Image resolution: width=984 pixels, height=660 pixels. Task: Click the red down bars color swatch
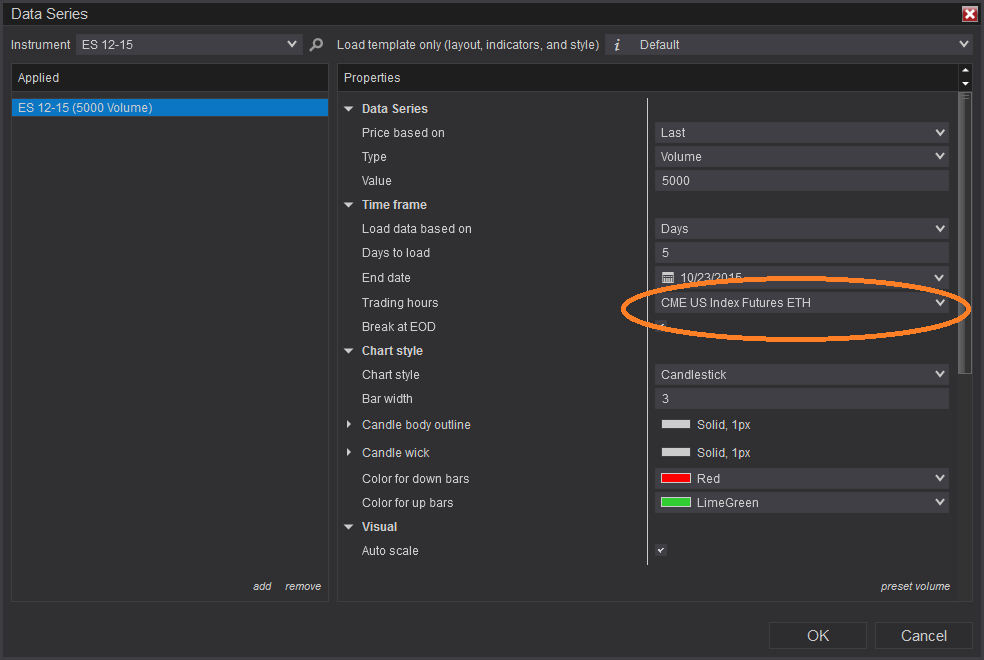pyautogui.click(x=676, y=479)
